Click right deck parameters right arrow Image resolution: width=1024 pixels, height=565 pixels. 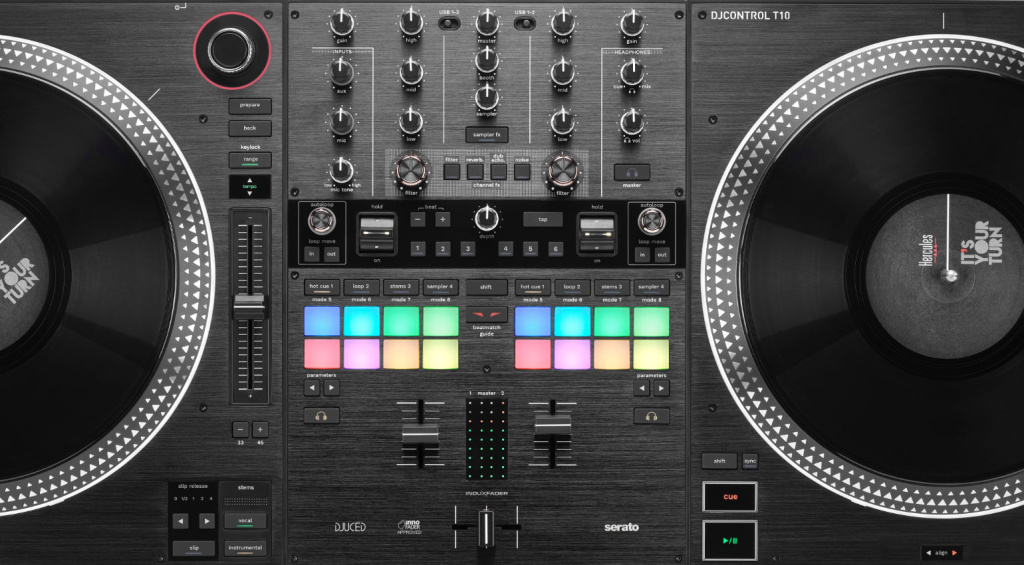click(x=662, y=388)
